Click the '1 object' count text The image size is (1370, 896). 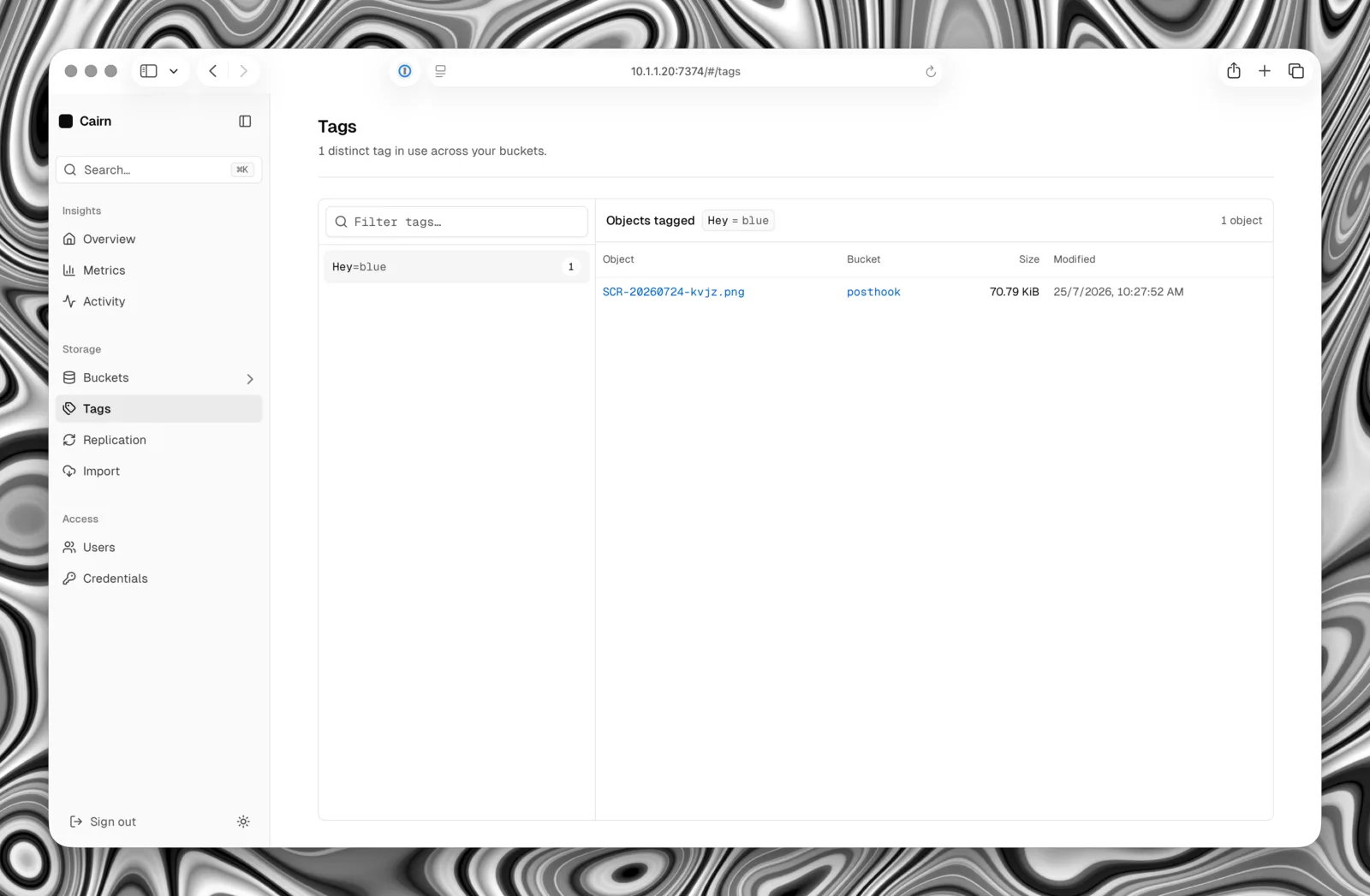coord(1241,221)
